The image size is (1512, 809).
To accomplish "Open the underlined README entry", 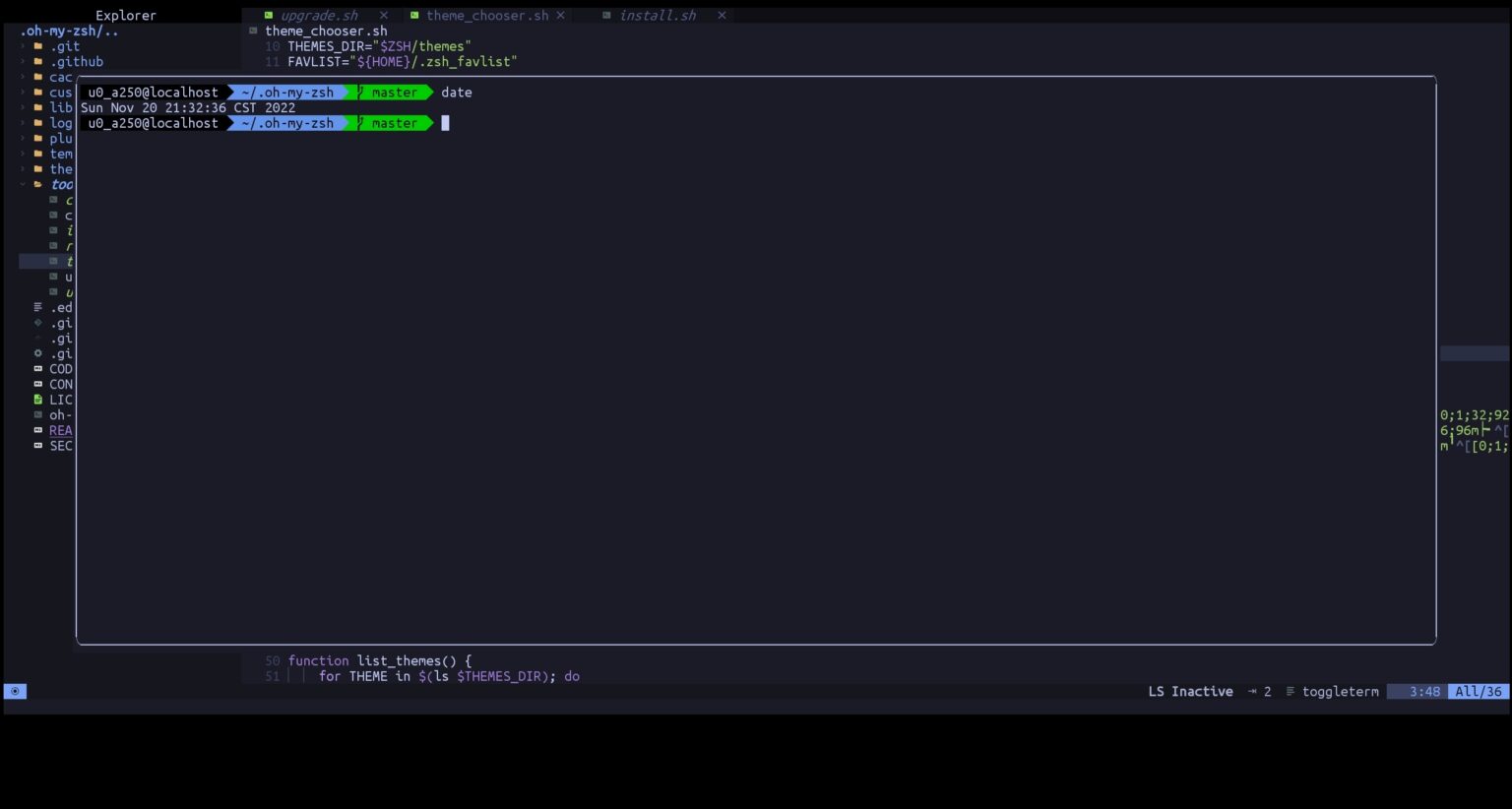I will point(60,430).
